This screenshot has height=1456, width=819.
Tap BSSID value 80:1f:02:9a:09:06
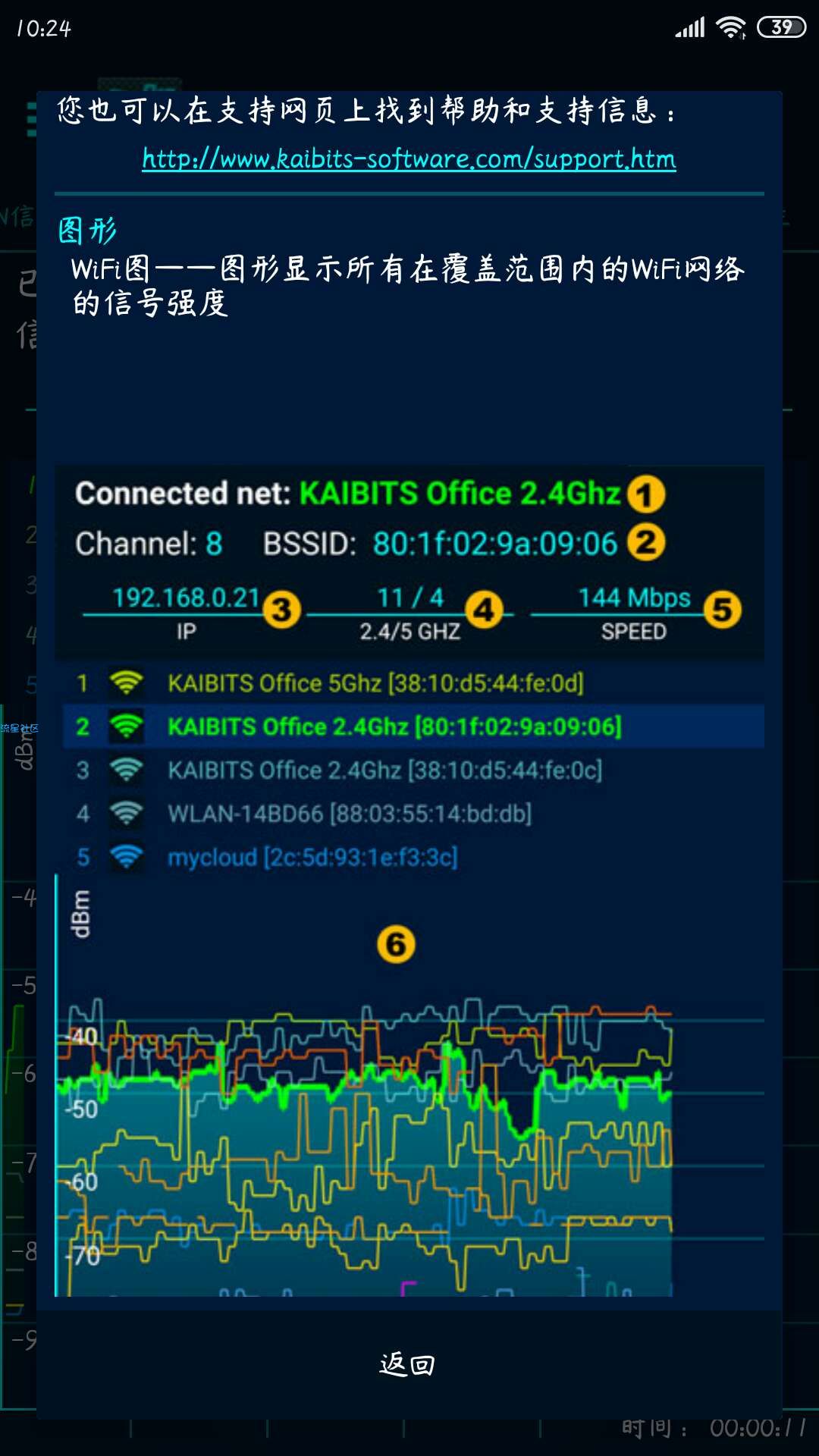(x=495, y=544)
